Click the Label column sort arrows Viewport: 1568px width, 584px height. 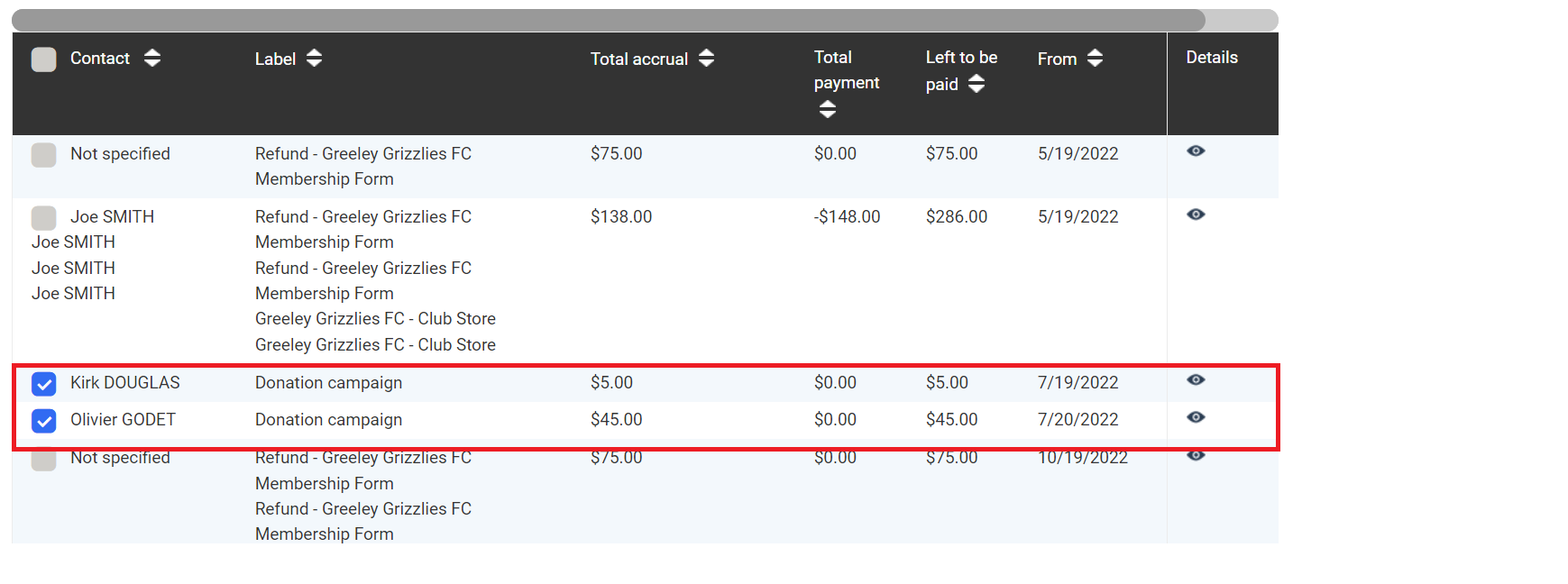point(314,59)
